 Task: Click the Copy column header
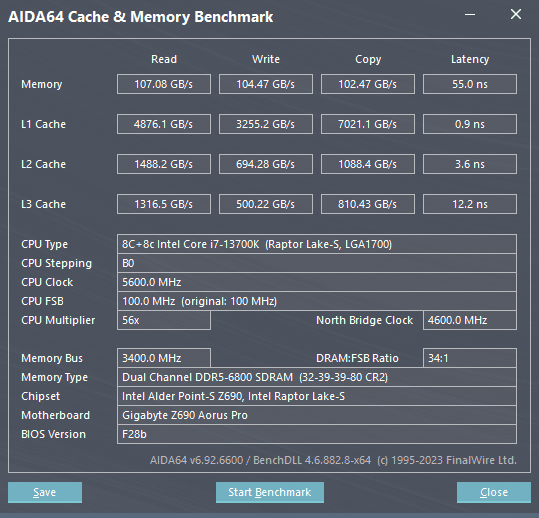(368, 59)
